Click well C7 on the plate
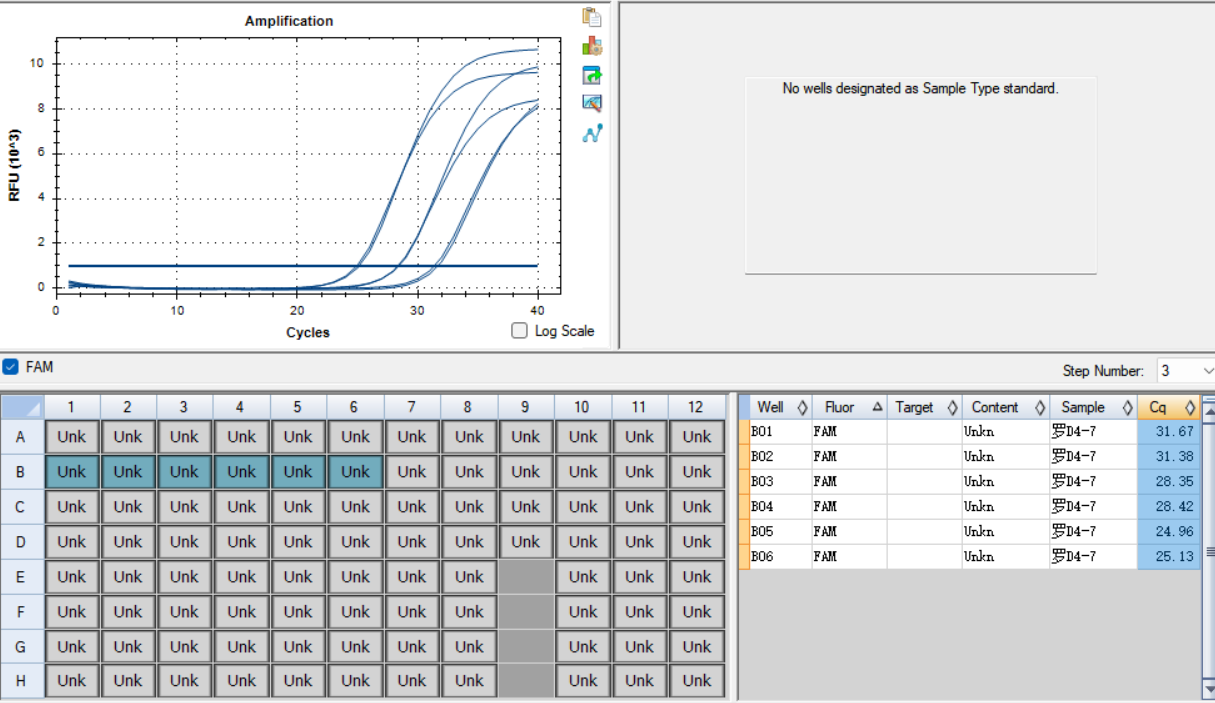Screen dimensions: 1215x703 click(412, 507)
